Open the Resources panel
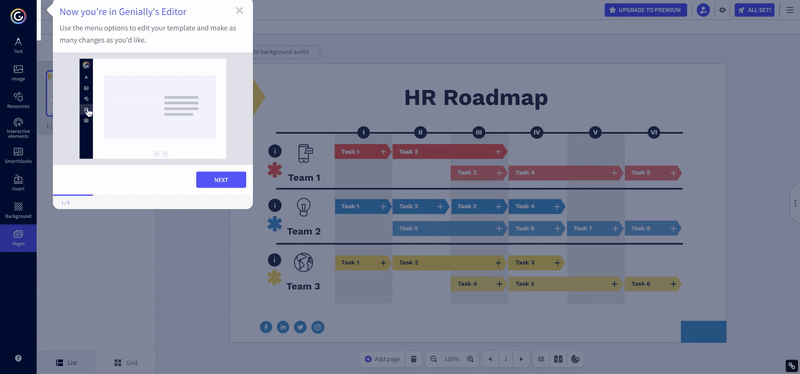Viewport: 800px width, 374px height. [x=18, y=101]
